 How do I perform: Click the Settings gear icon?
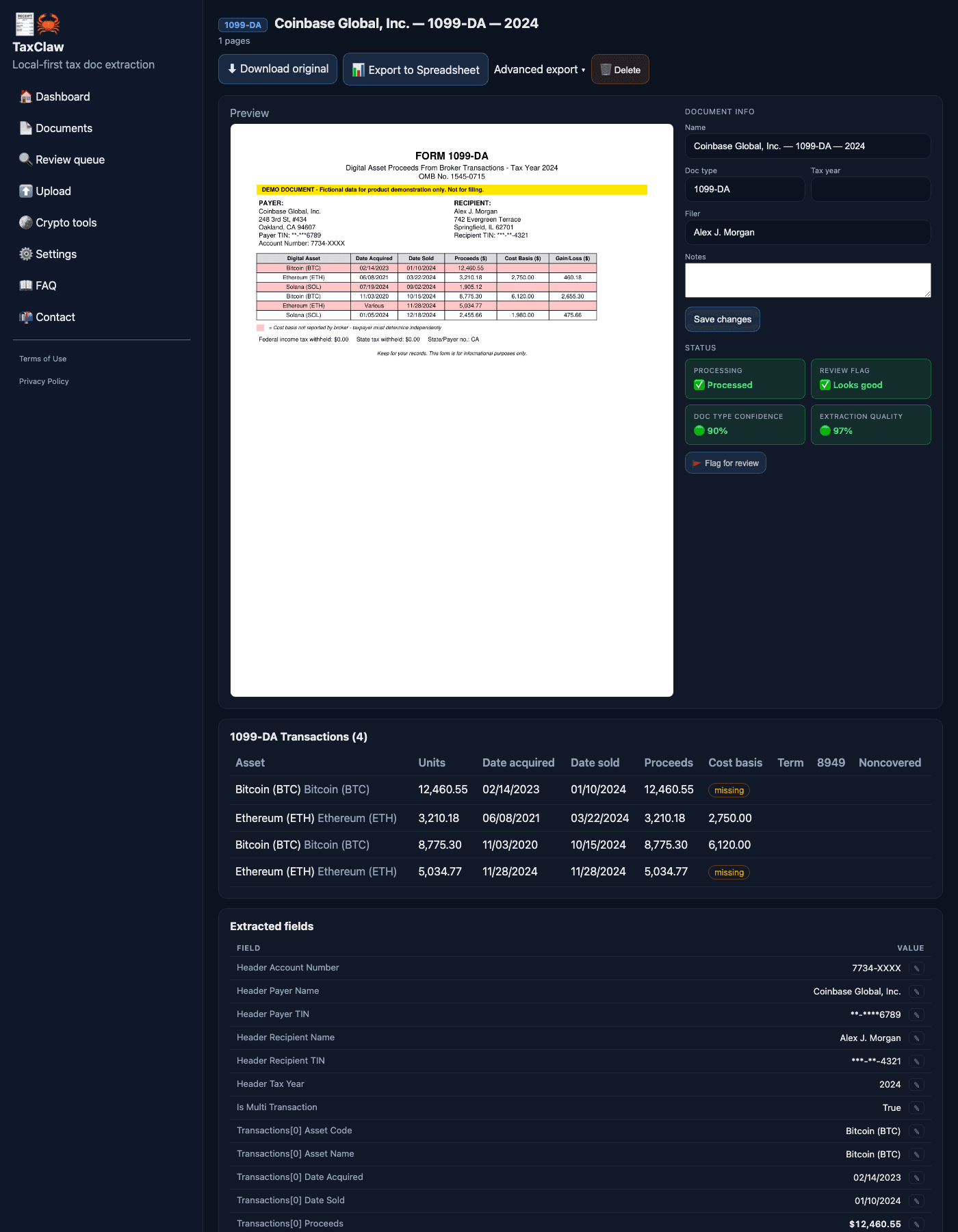(x=26, y=254)
